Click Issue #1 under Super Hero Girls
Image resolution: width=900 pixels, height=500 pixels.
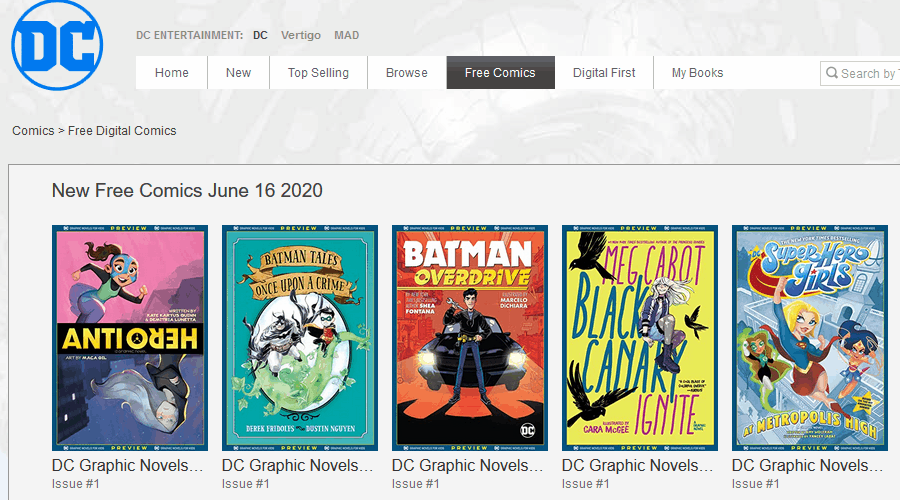pos(756,484)
